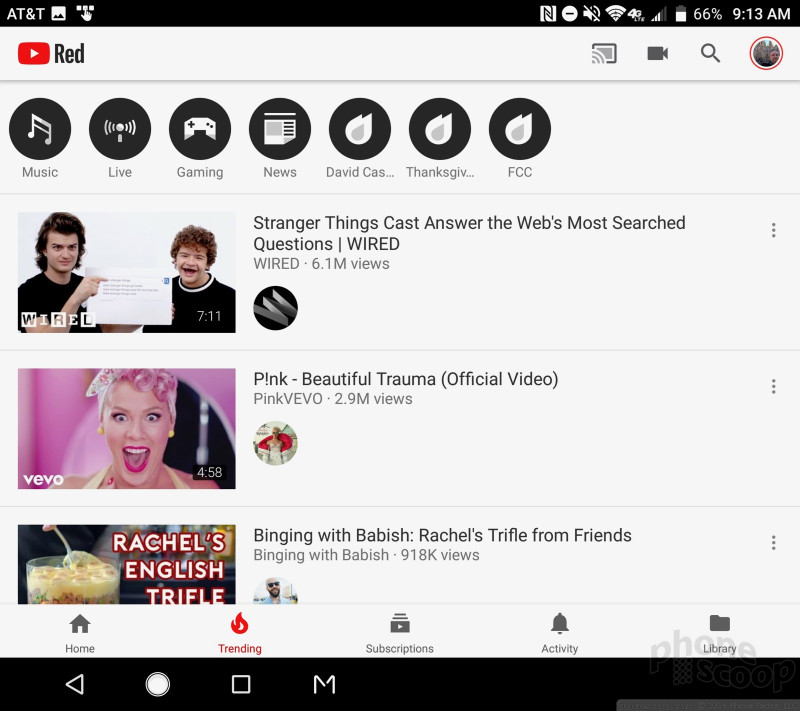Select the News category icon

pyautogui.click(x=280, y=129)
